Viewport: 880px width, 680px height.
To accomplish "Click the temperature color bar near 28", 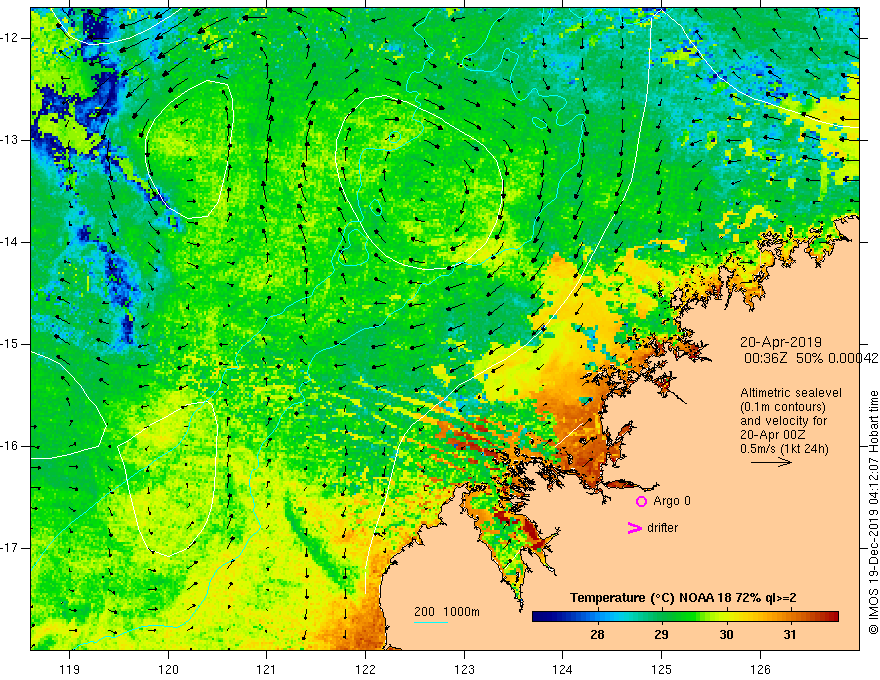I will 597,617.
